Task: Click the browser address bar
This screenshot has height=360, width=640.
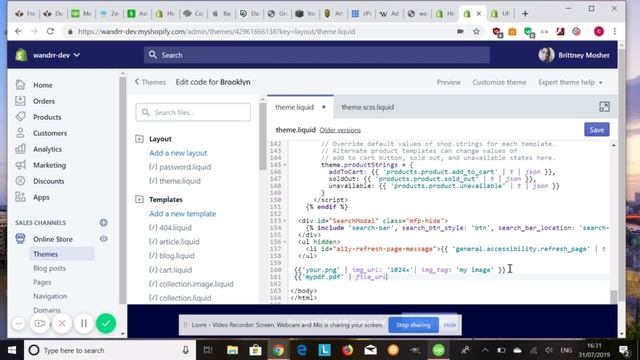Action: tap(261, 31)
